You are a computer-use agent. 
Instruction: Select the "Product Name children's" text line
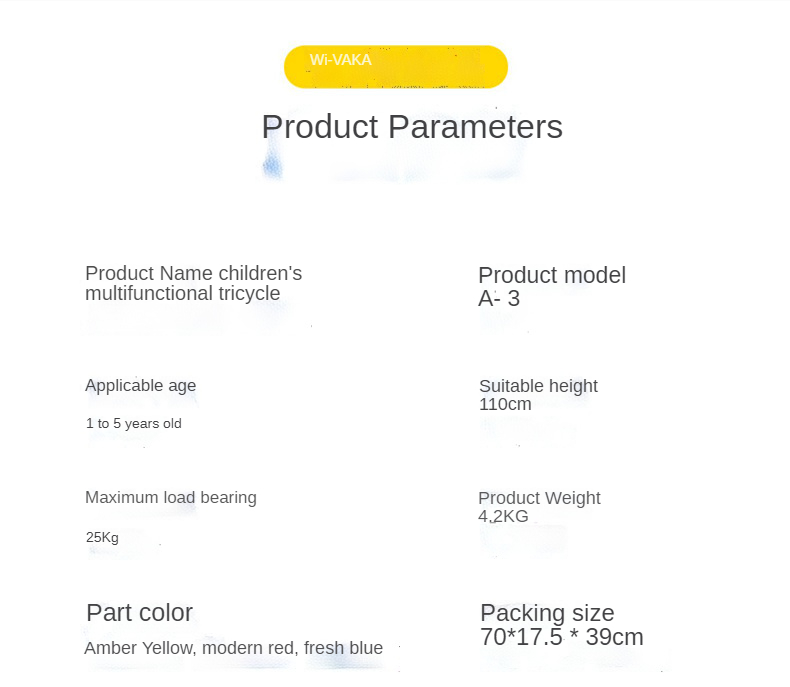click(193, 273)
